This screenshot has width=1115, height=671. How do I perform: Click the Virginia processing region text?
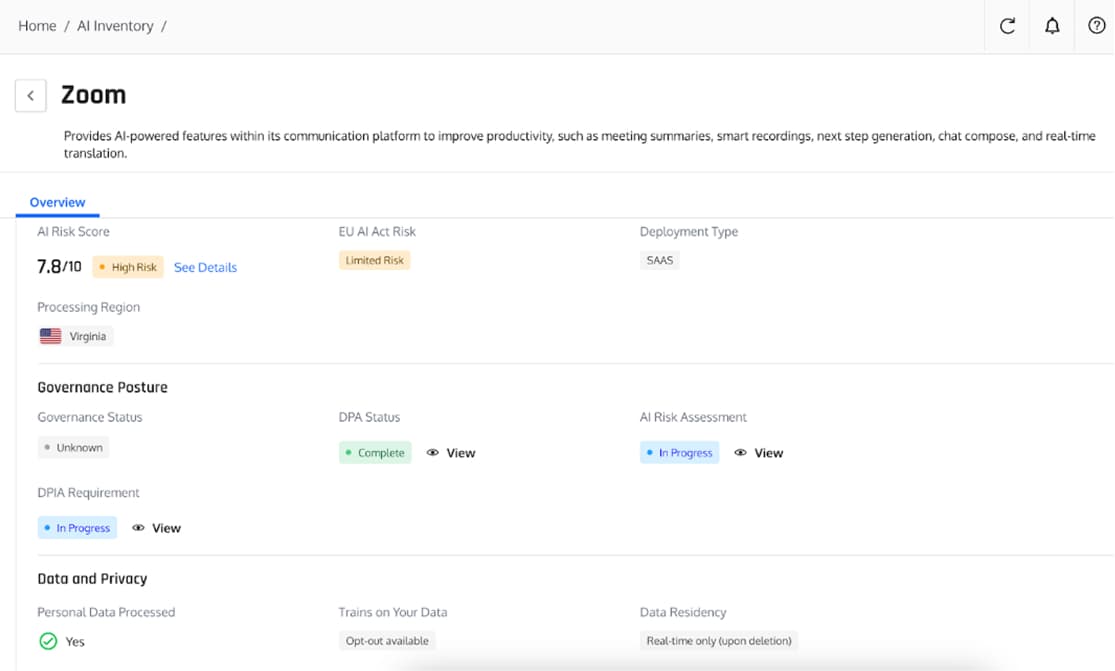[88, 336]
